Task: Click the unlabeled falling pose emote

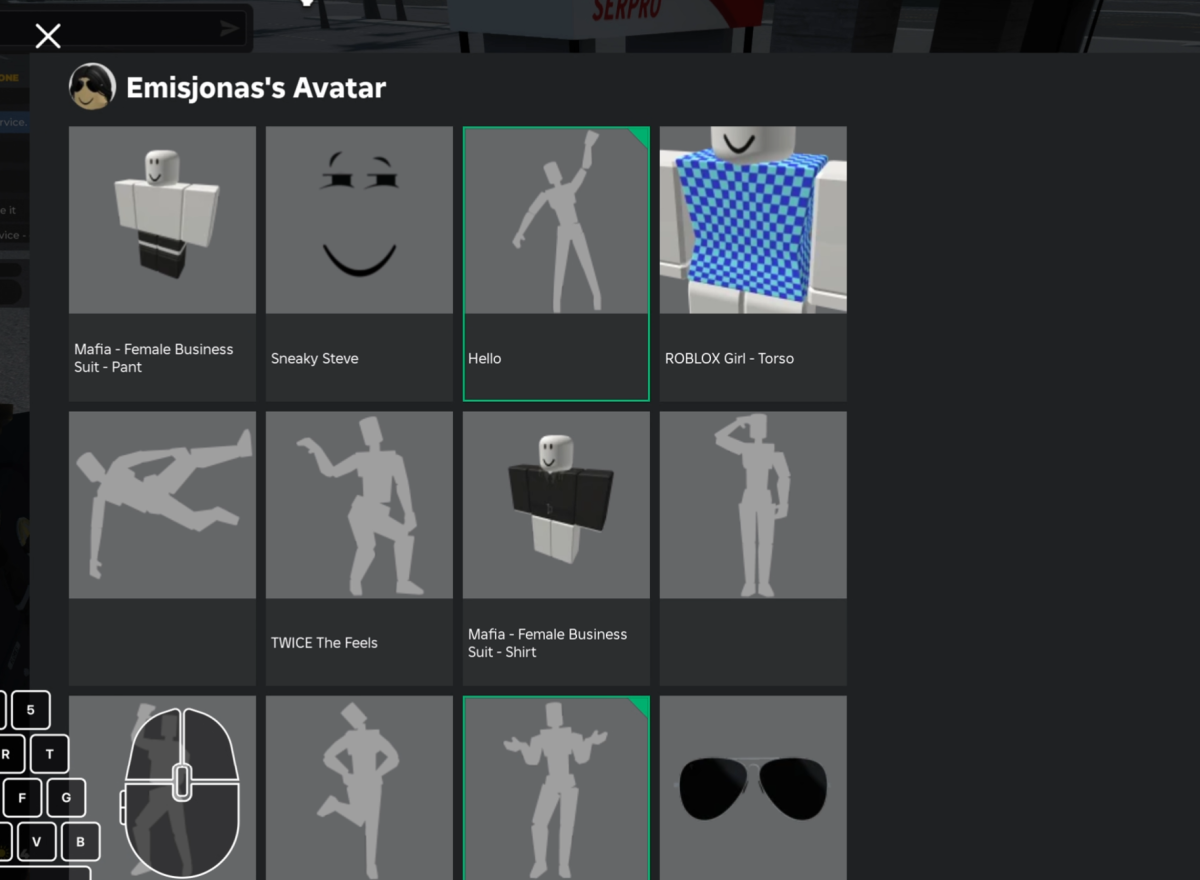Action: click(x=162, y=547)
